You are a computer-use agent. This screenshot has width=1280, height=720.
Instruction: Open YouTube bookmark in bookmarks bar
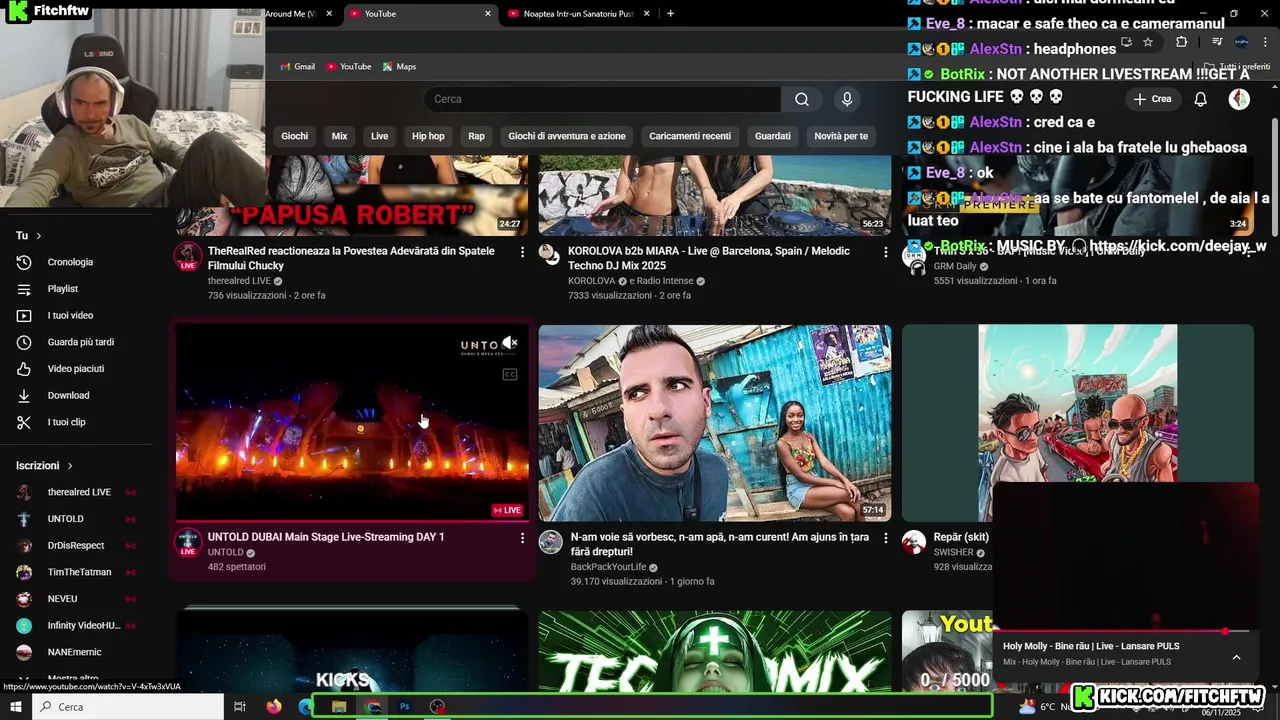349,67
